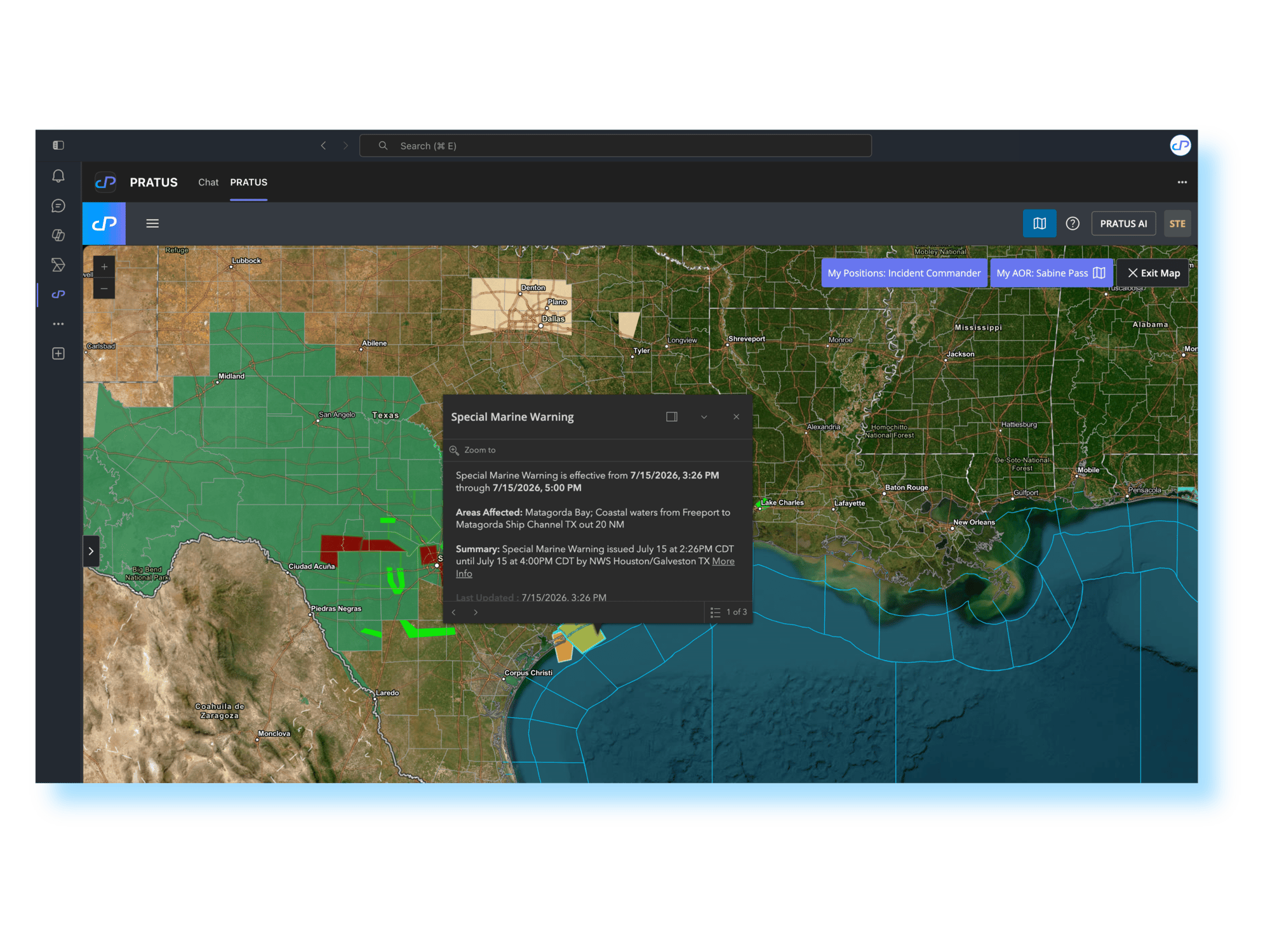Click the San Angelo map label
The image size is (1270, 952).
click(x=337, y=414)
